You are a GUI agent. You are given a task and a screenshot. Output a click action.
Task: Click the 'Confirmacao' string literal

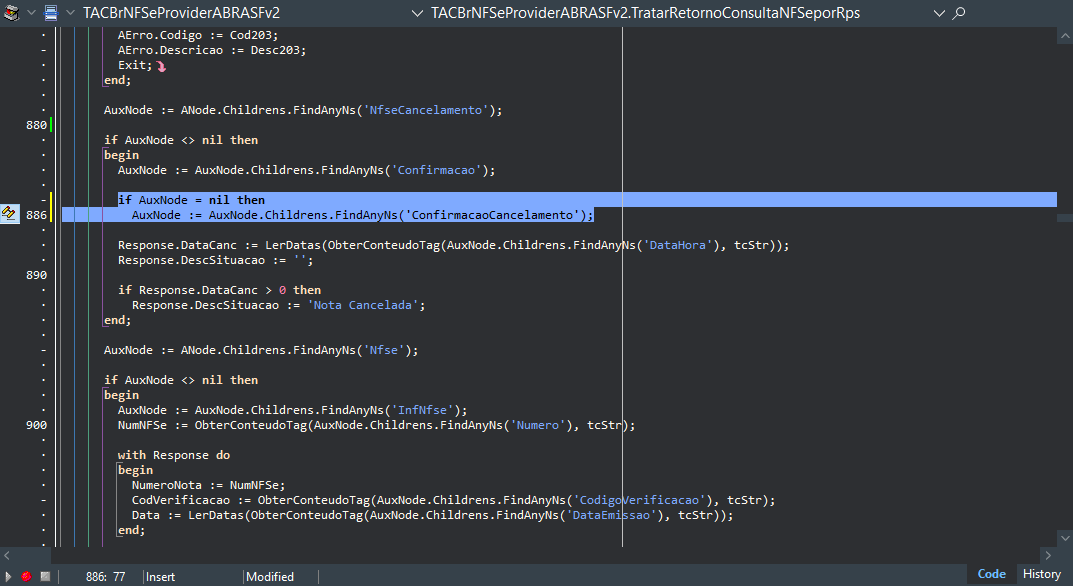click(436, 170)
